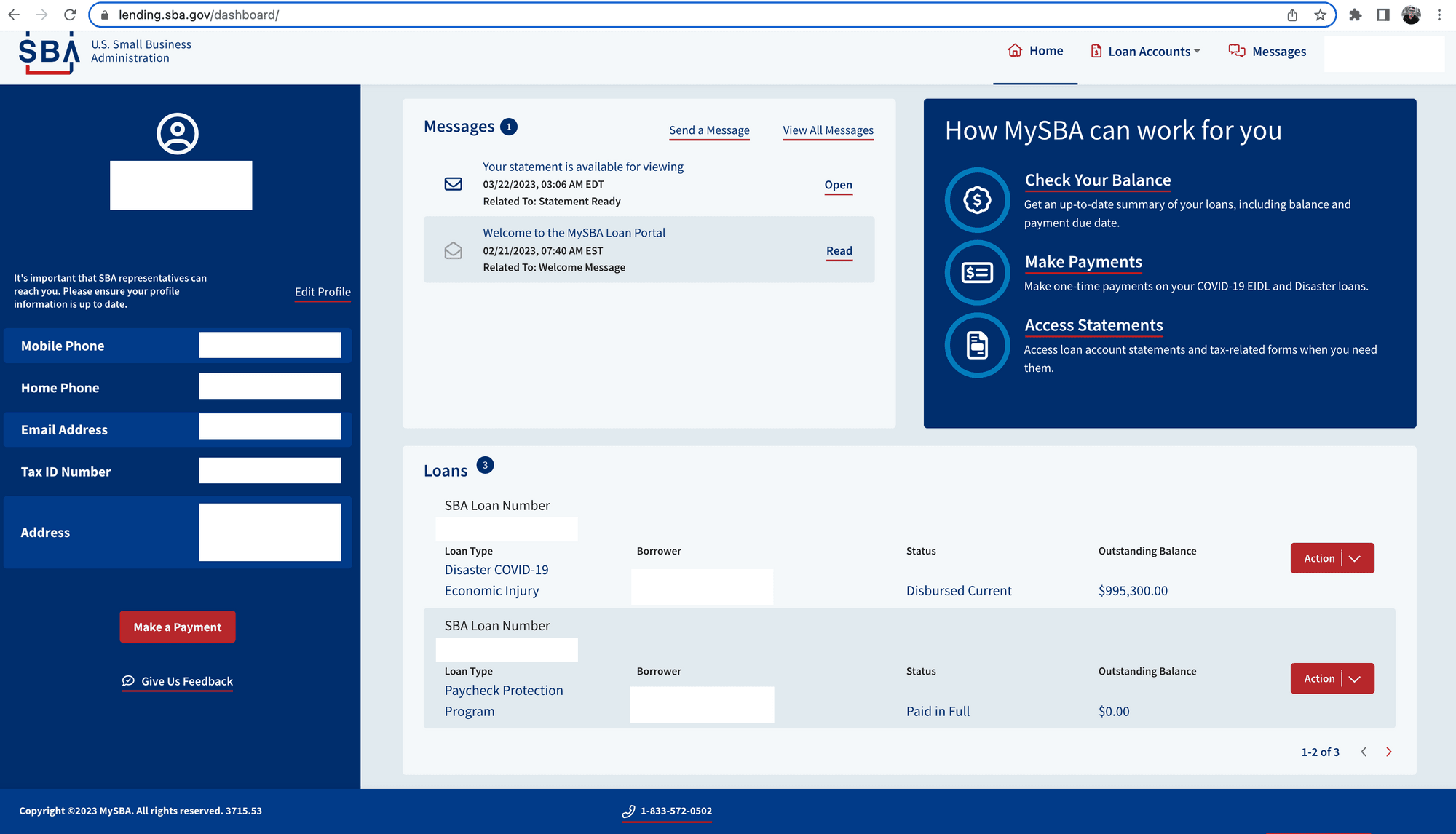Viewport: 1456px width, 834px height.
Task: Go to previous loans page arrow
Action: (x=1364, y=752)
